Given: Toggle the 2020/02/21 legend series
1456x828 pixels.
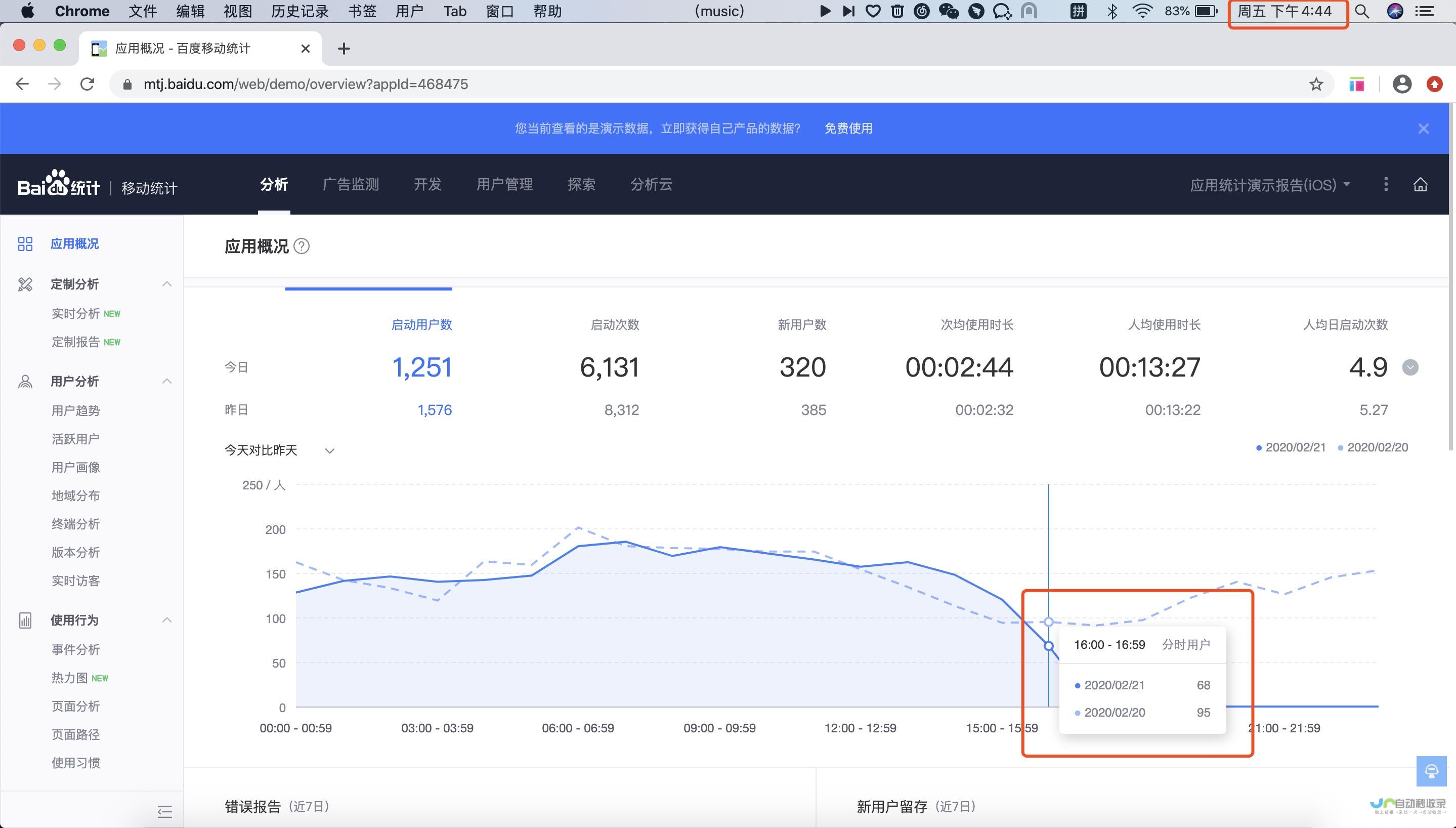Looking at the screenshot, I should click(1290, 447).
